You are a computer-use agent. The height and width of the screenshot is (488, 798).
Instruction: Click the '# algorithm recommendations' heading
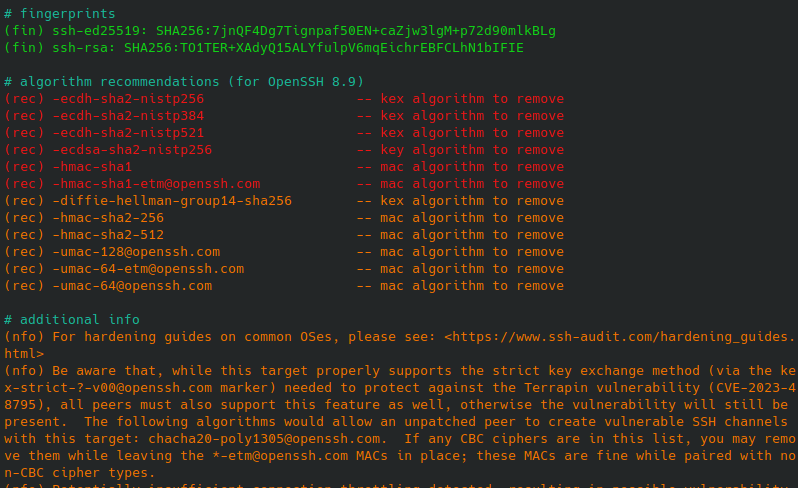(x=184, y=82)
